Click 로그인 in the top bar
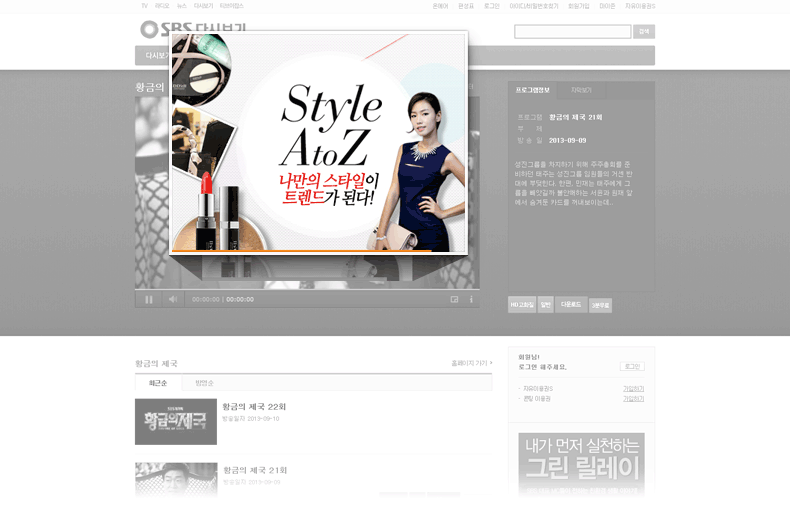 492,6
